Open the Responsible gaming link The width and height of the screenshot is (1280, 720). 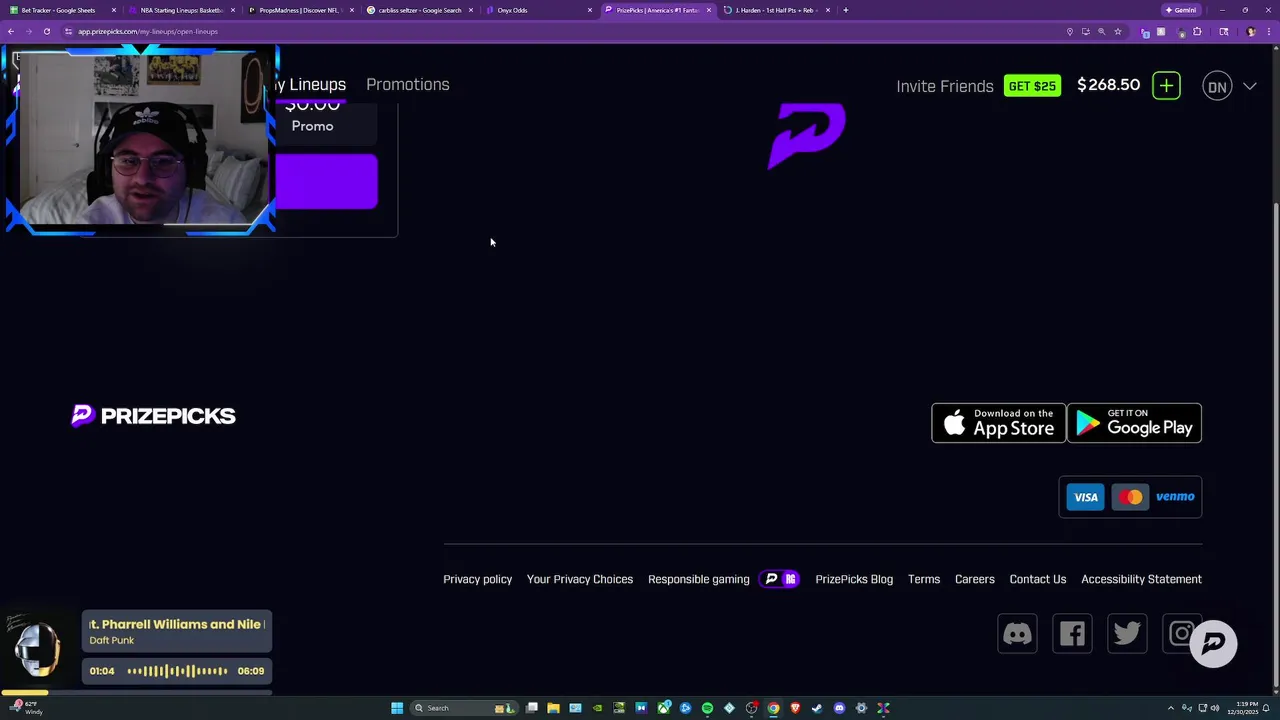click(698, 579)
